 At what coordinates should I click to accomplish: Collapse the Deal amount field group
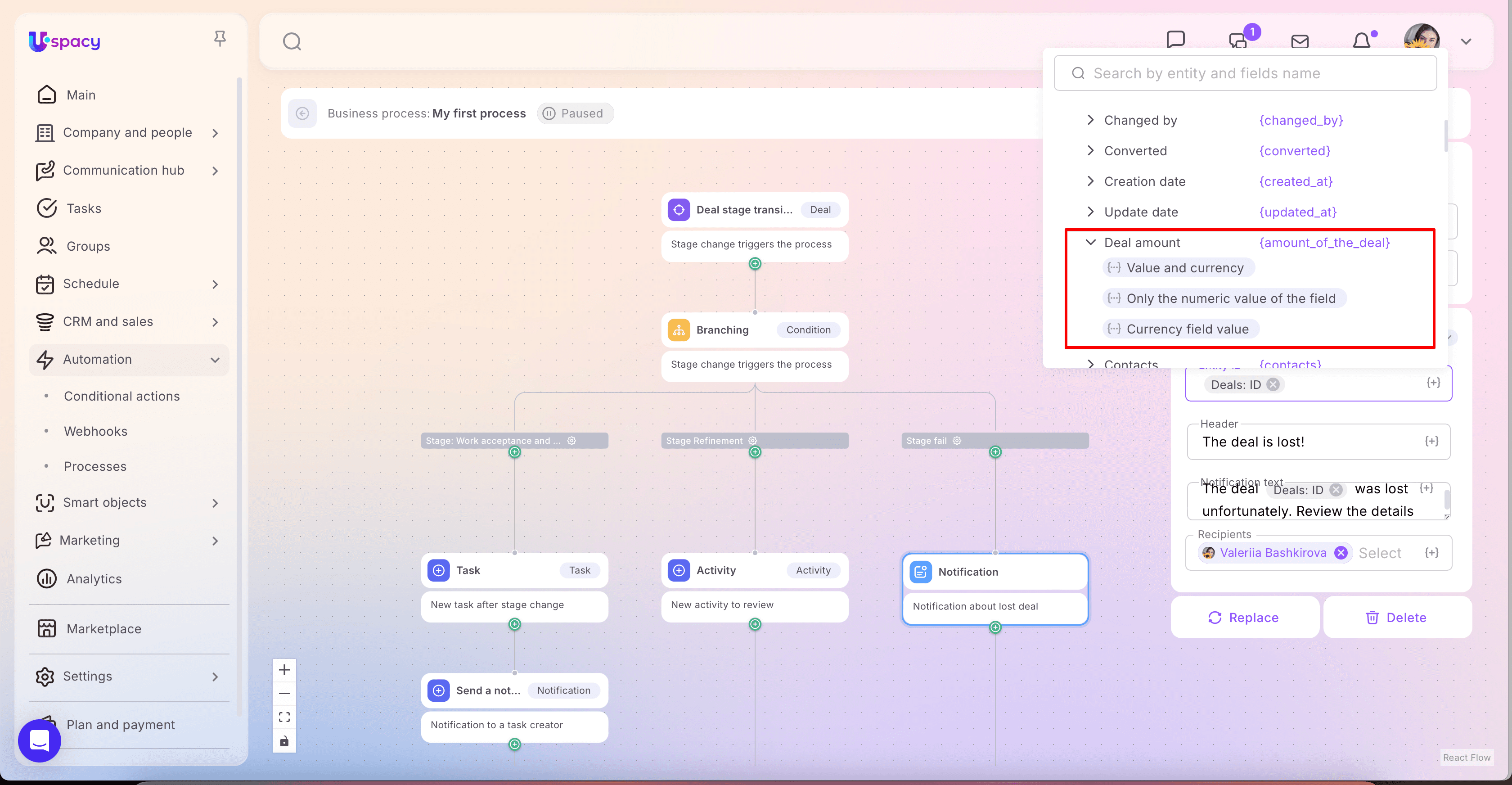point(1090,243)
